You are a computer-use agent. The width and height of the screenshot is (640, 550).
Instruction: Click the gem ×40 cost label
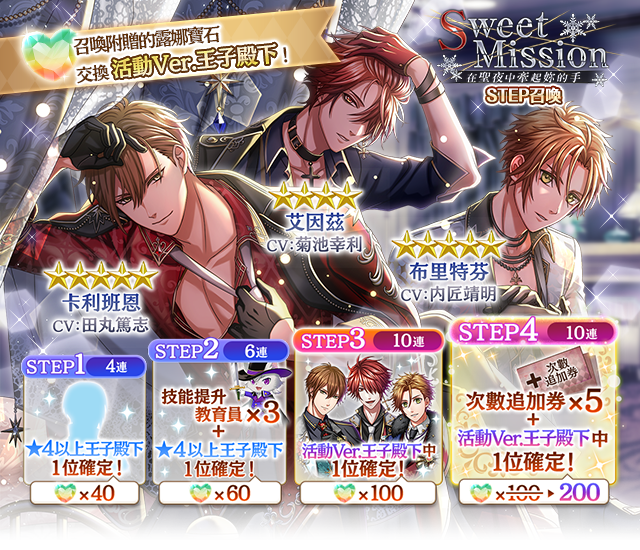84,494
